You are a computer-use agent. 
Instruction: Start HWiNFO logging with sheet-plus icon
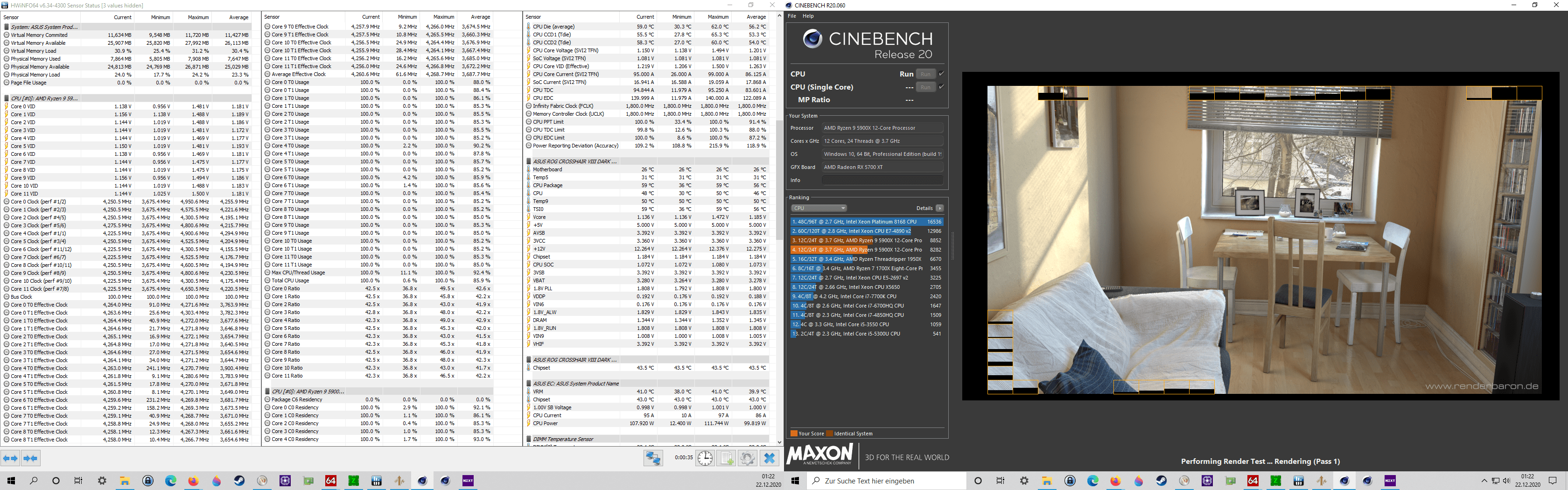coord(727,458)
